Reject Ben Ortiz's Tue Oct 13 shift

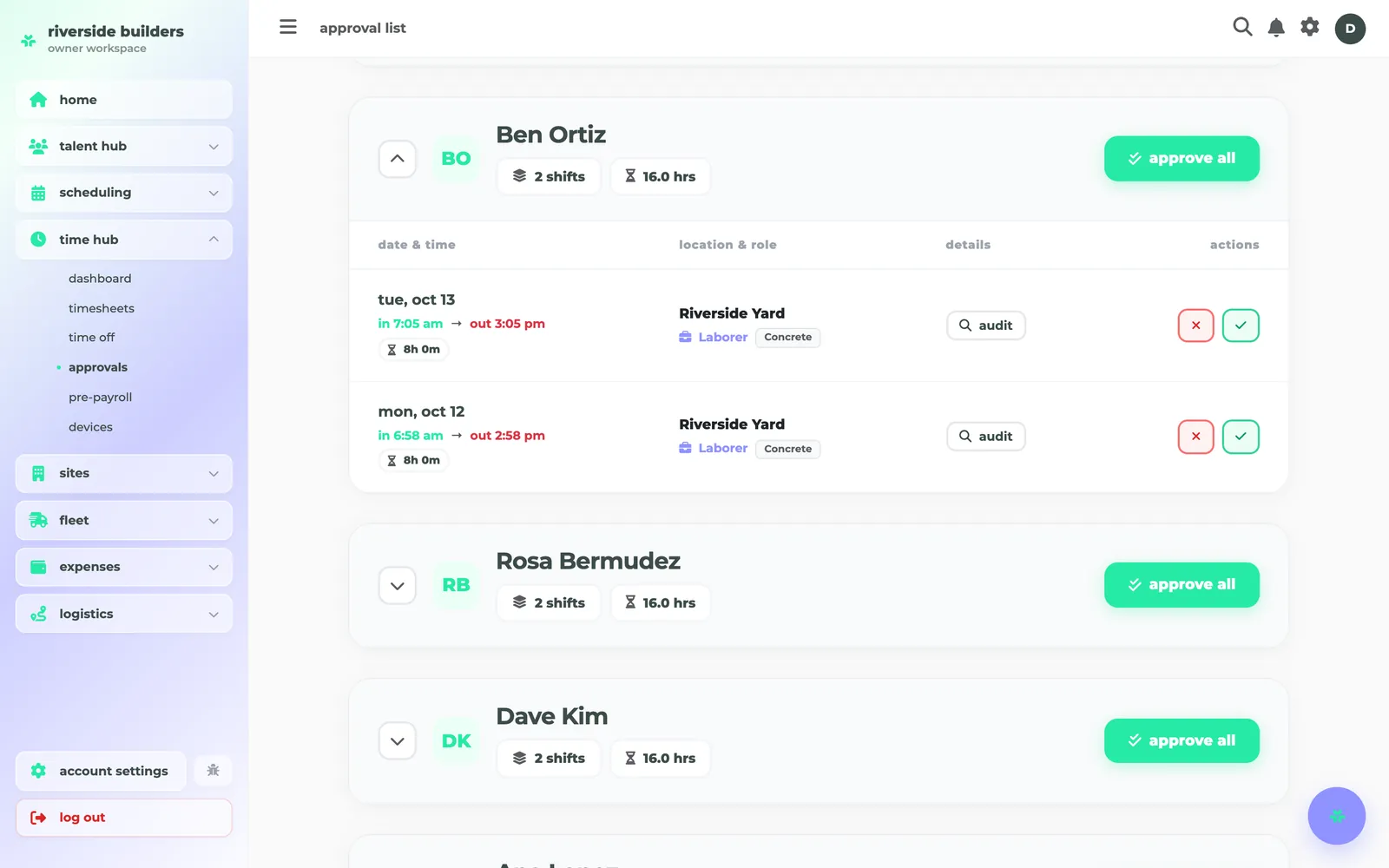(1195, 325)
